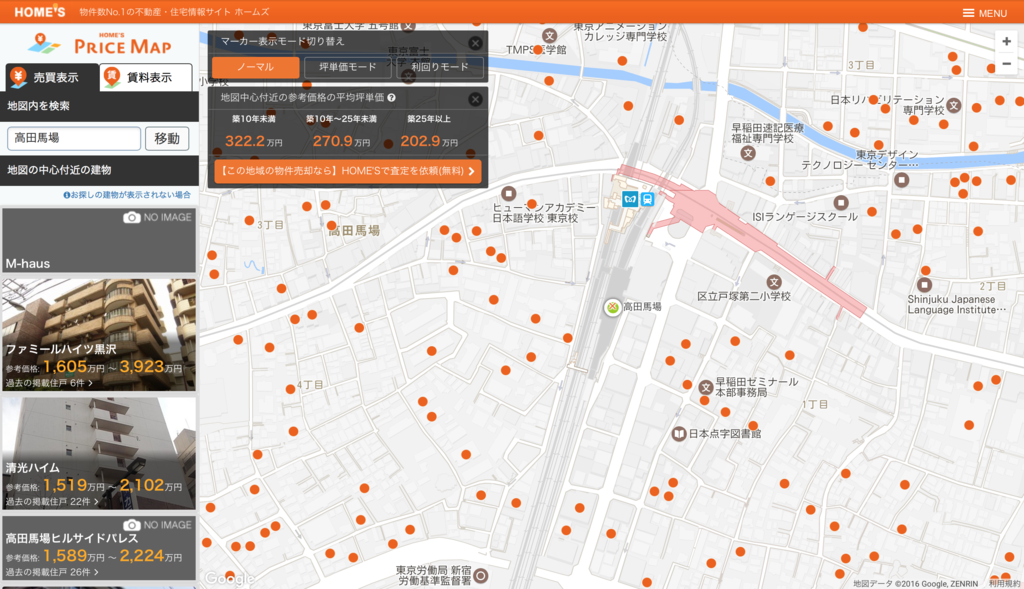Click the 地図内を検索 header
The image size is (1024, 589).
point(99,106)
